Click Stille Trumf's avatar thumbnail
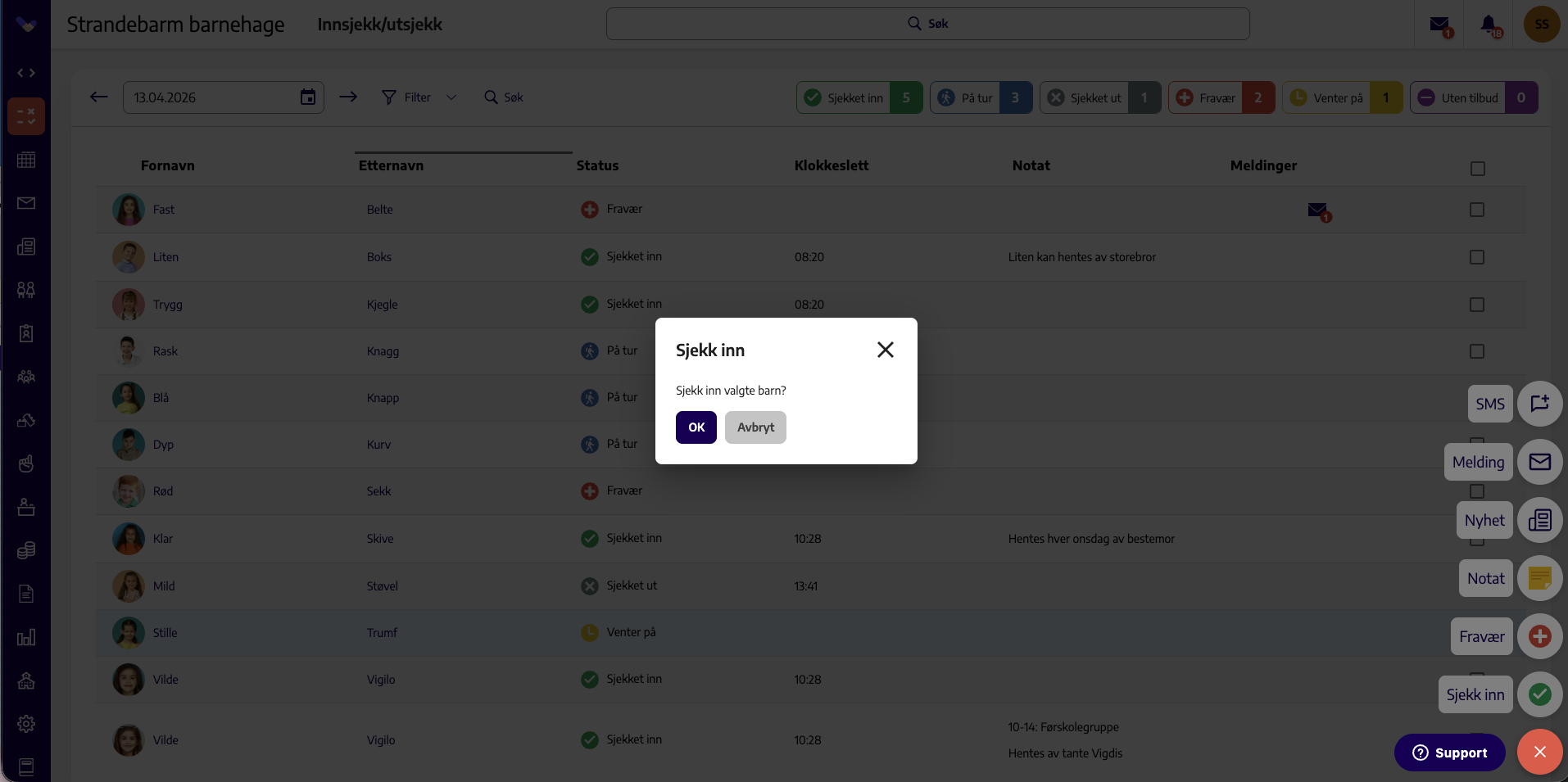This screenshot has width=1568, height=782. click(x=129, y=633)
